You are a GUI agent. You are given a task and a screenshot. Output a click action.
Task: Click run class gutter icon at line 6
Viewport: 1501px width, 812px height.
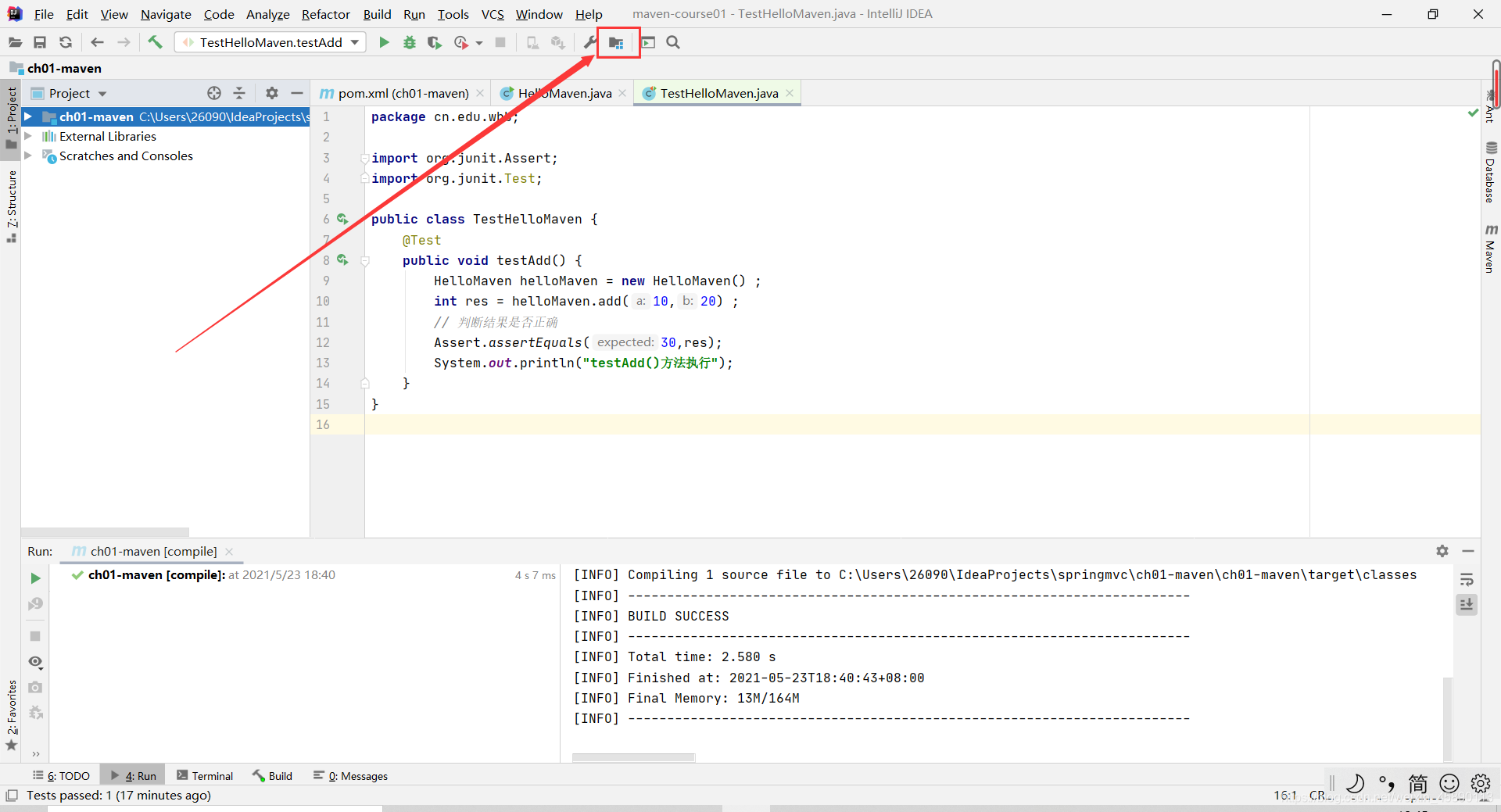pyautogui.click(x=342, y=219)
